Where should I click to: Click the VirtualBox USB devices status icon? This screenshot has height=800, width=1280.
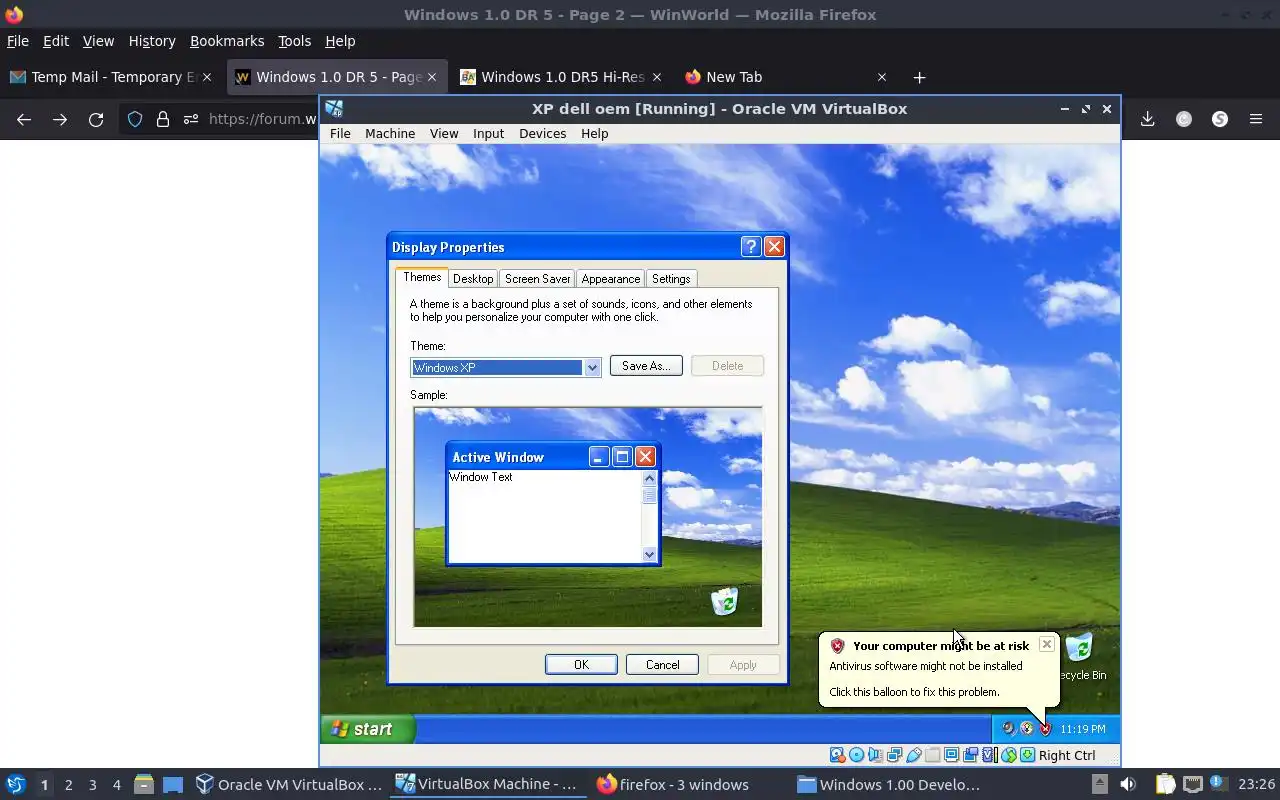(914, 755)
